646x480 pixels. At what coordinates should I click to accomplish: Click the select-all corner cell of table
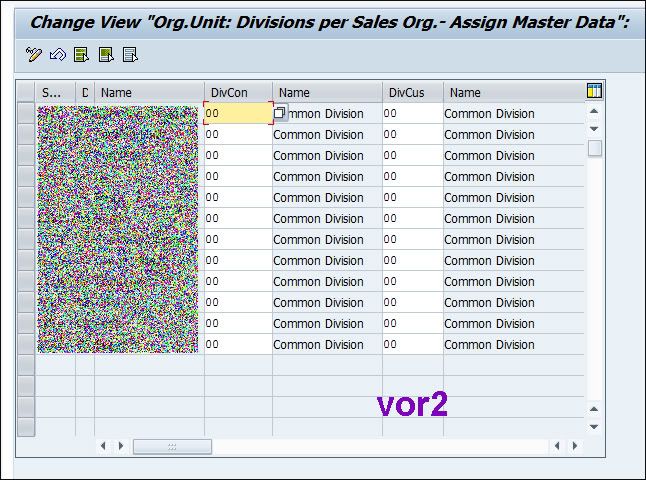tap(26, 92)
